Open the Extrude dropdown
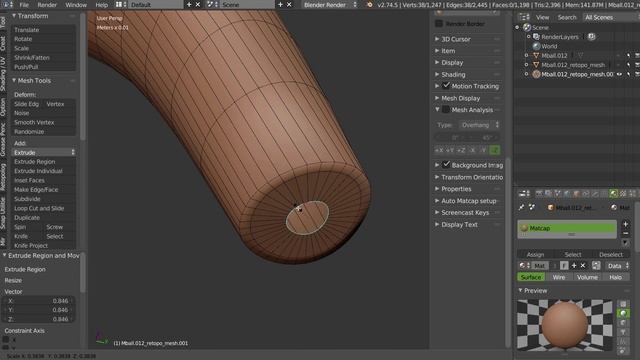Screen dimensions: 640x360 [x=43, y=152]
